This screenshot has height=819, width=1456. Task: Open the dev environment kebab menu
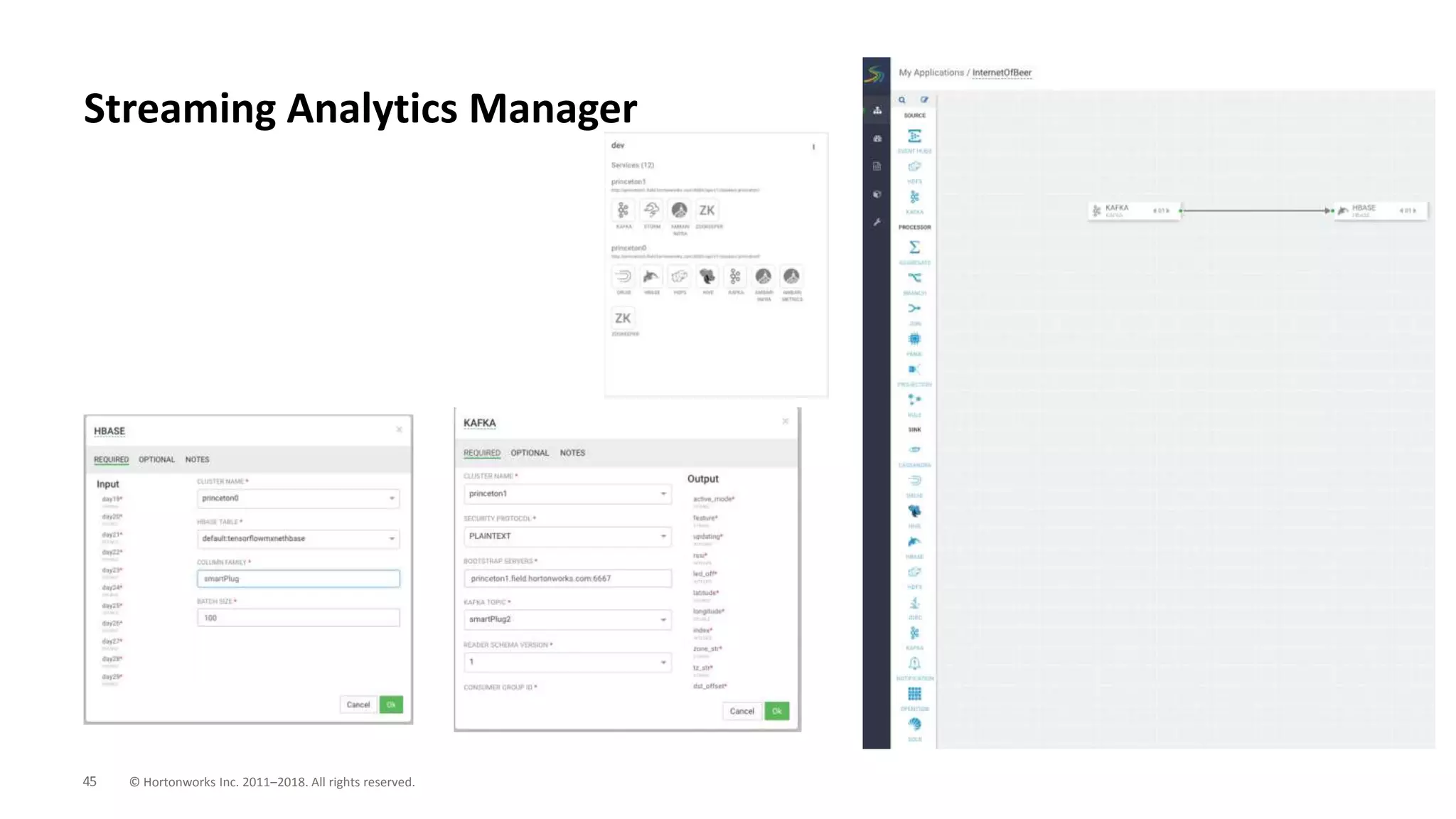point(813,147)
